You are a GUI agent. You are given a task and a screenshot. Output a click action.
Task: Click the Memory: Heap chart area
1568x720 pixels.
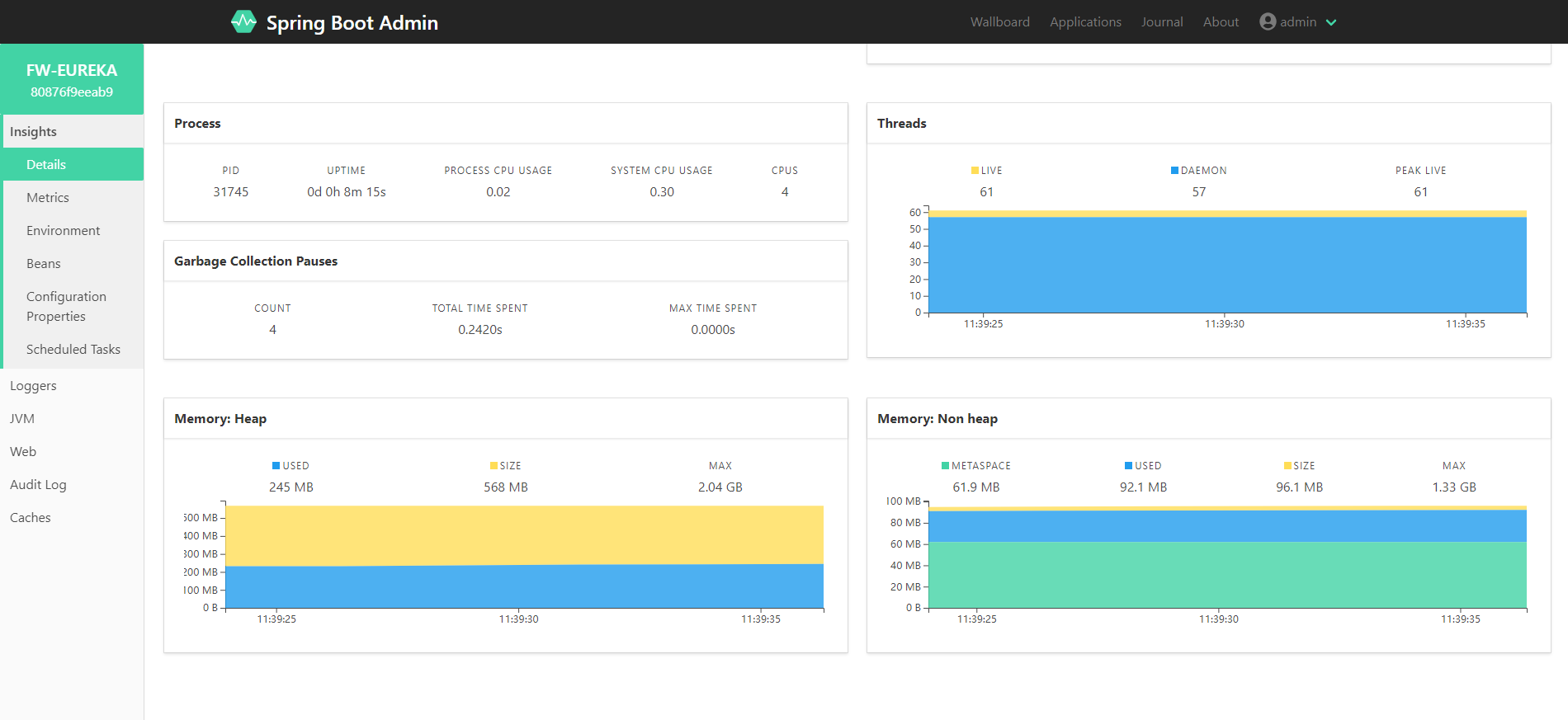[x=525, y=557]
